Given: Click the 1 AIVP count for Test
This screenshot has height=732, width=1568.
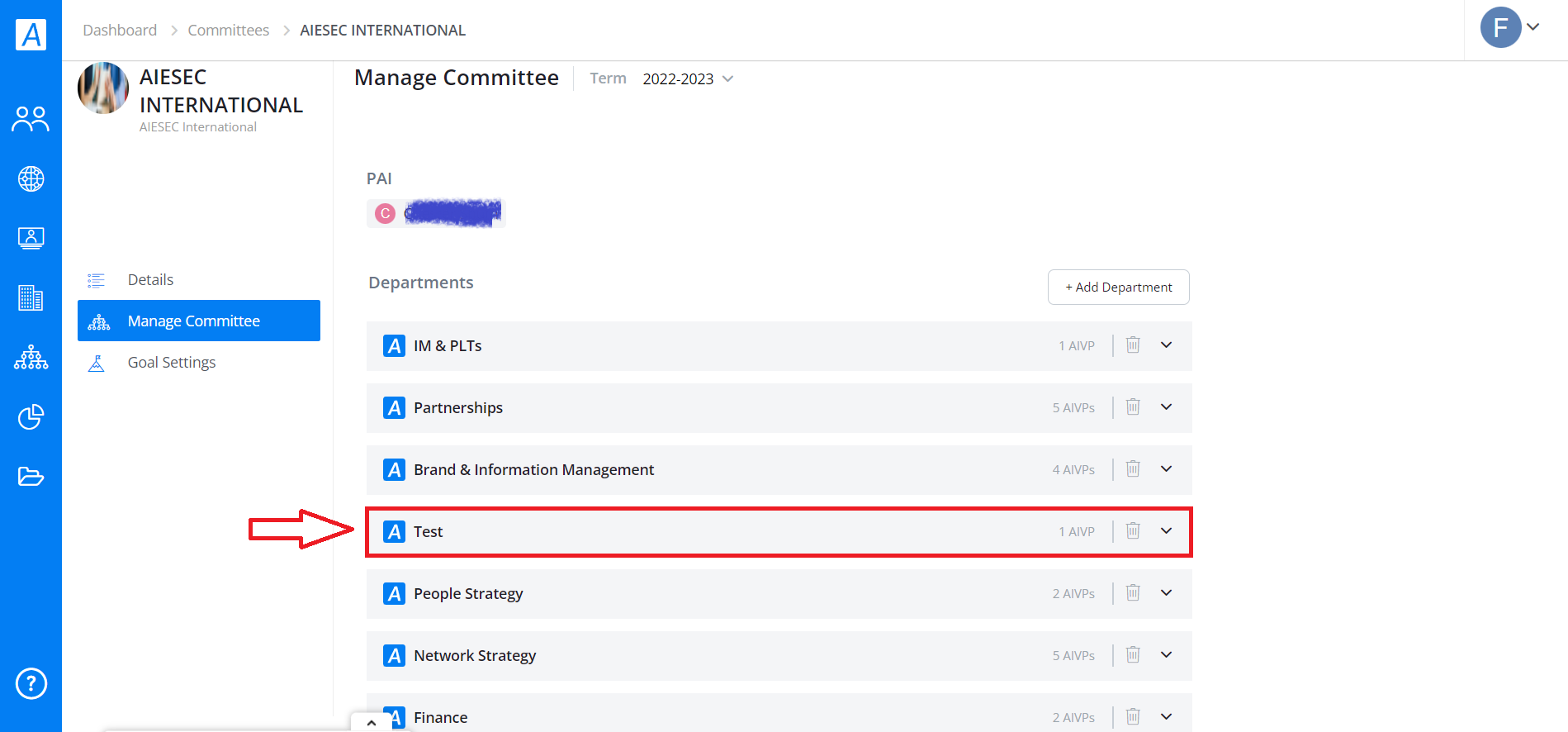Looking at the screenshot, I should 1077,531.
